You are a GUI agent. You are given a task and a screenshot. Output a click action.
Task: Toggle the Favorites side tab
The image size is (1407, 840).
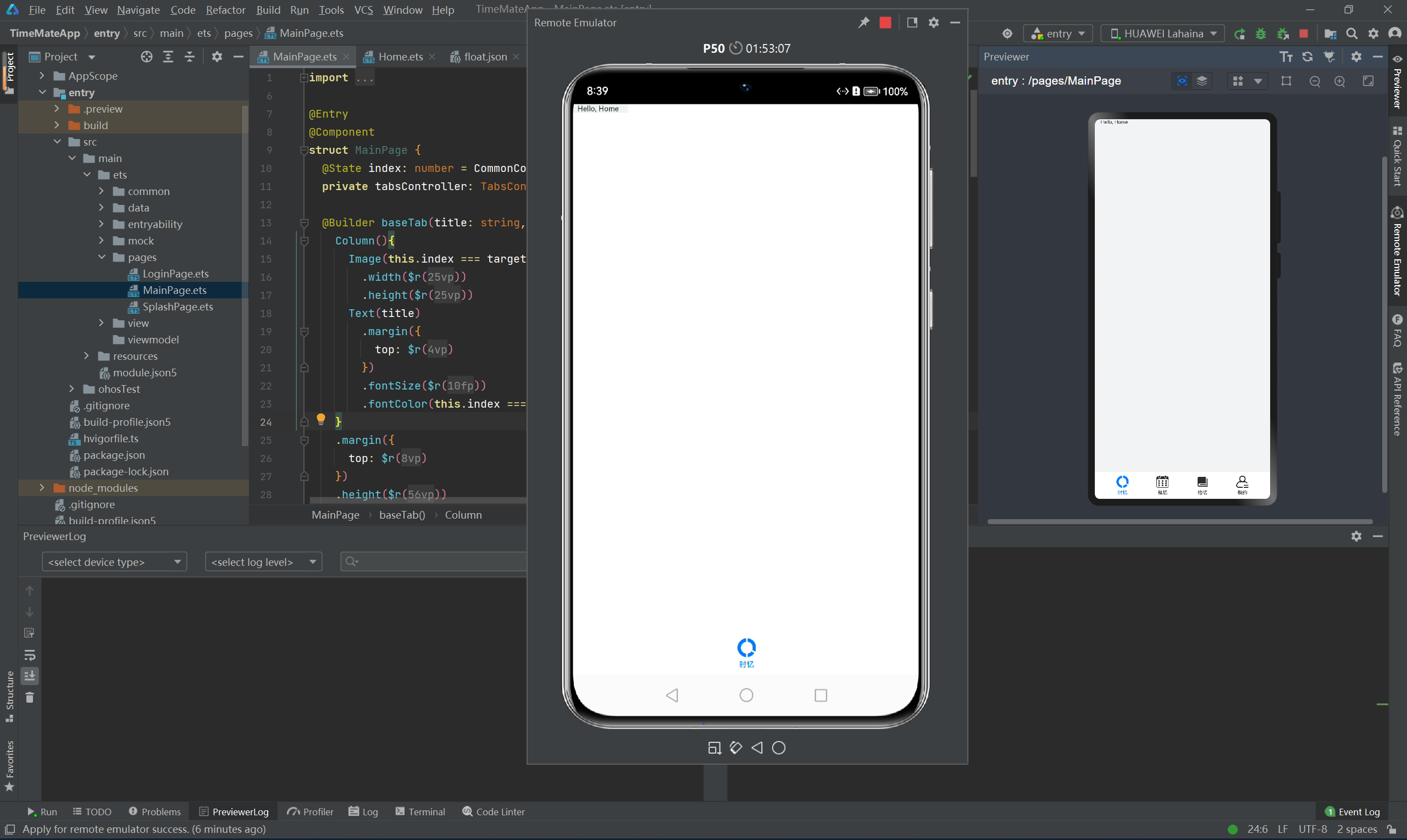[x=9, y=766]
